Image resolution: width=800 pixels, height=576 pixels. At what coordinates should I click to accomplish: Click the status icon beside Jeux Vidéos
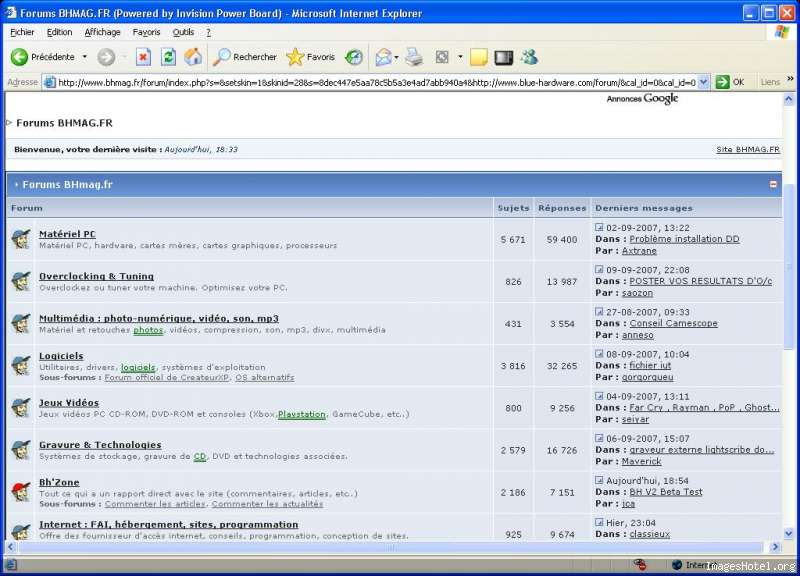(21, 408)
